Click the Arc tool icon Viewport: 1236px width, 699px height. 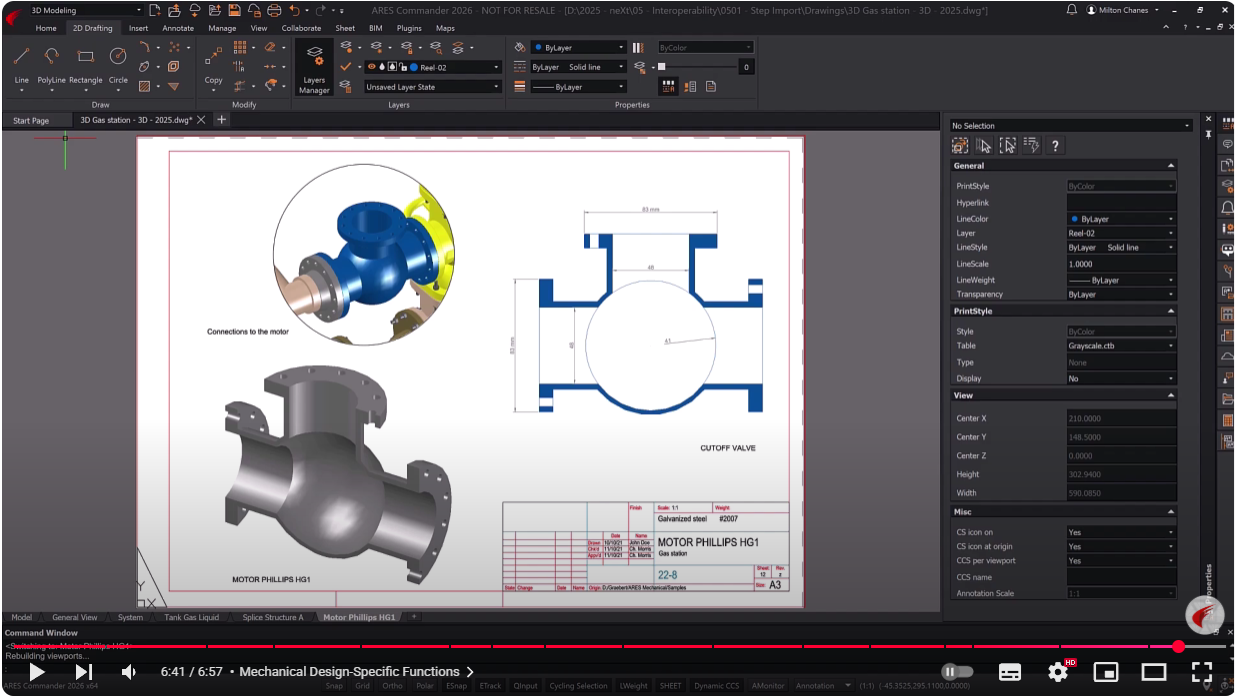pyautogui.click(x=145, y=47)
